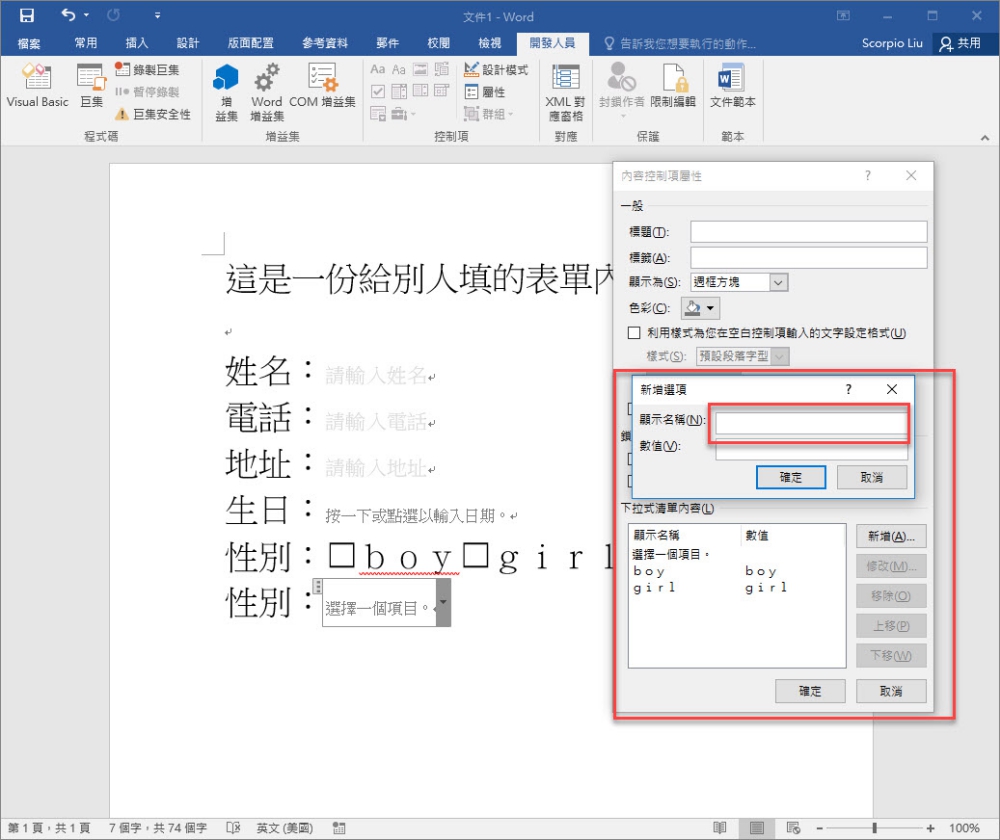Switch to 插入 insert tab

click(136, 43)
